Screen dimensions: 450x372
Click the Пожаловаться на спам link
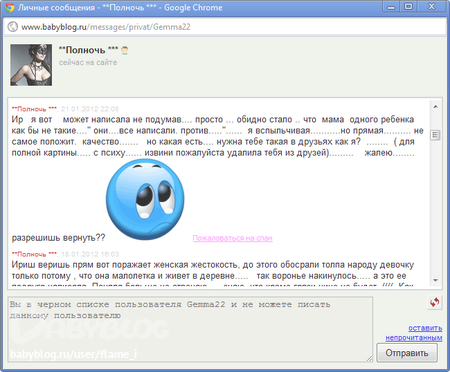tap(233, 238)
